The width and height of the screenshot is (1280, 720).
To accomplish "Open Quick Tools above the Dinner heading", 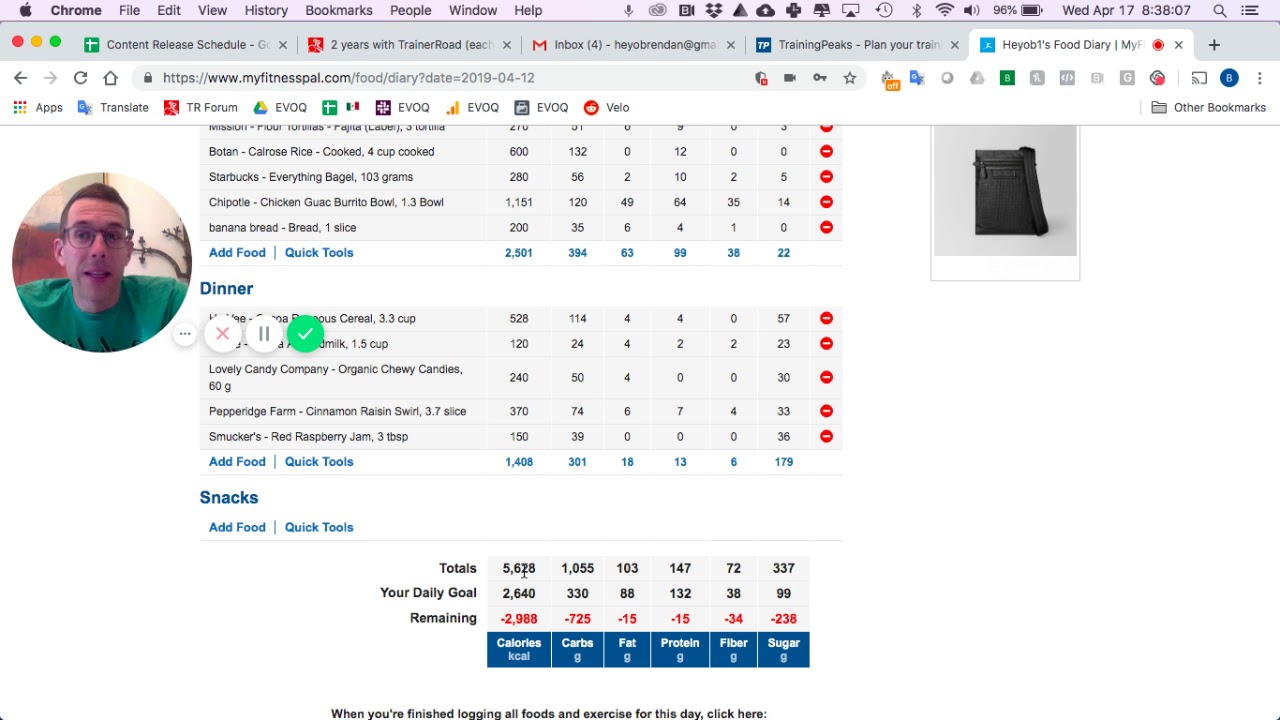I will pyautogui.click(x=319, y=253).
